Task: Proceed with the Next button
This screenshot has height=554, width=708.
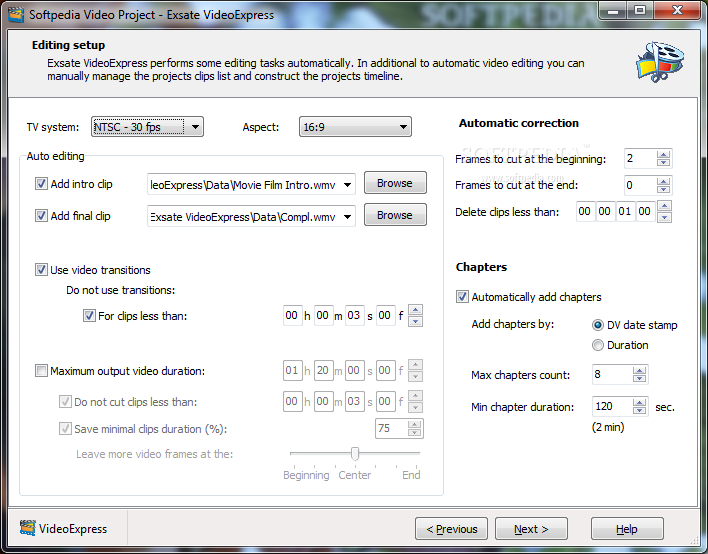Action: [531, 529]
